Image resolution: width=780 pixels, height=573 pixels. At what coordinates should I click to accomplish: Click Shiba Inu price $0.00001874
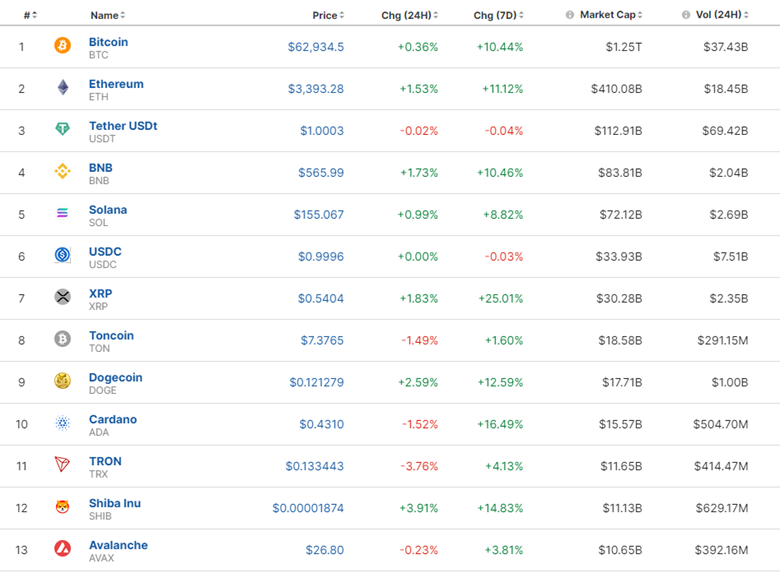[x=308, y=508]
